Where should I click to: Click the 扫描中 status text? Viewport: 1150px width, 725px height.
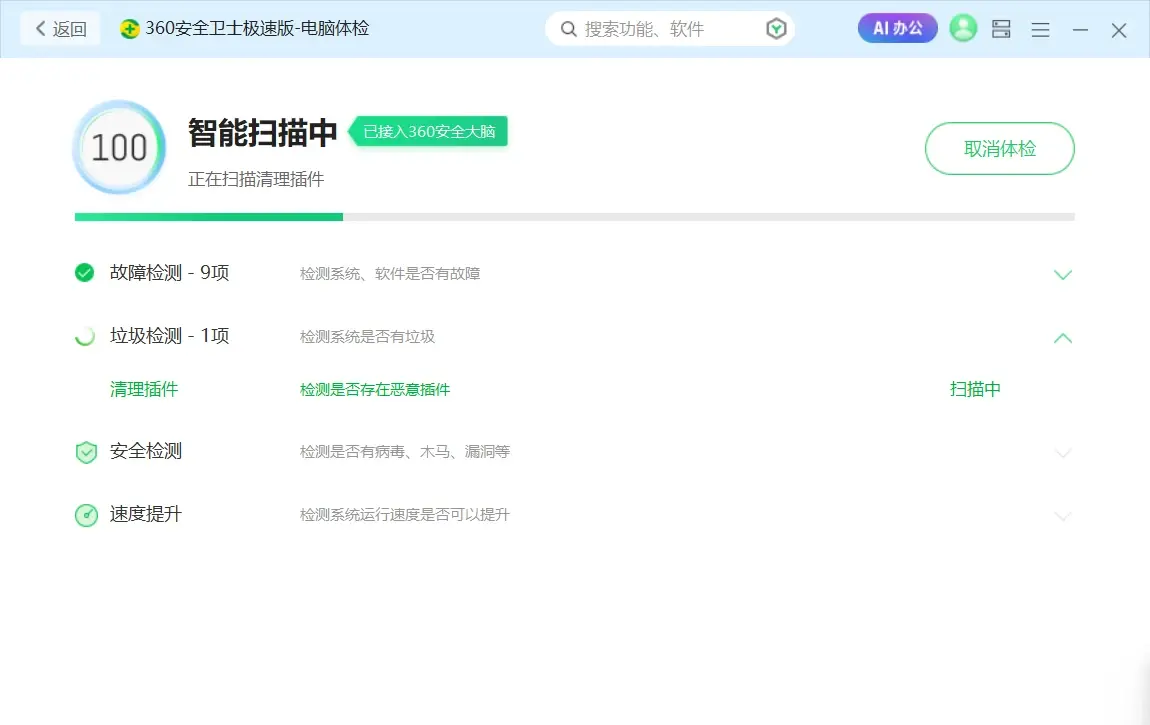pos(975,389)
